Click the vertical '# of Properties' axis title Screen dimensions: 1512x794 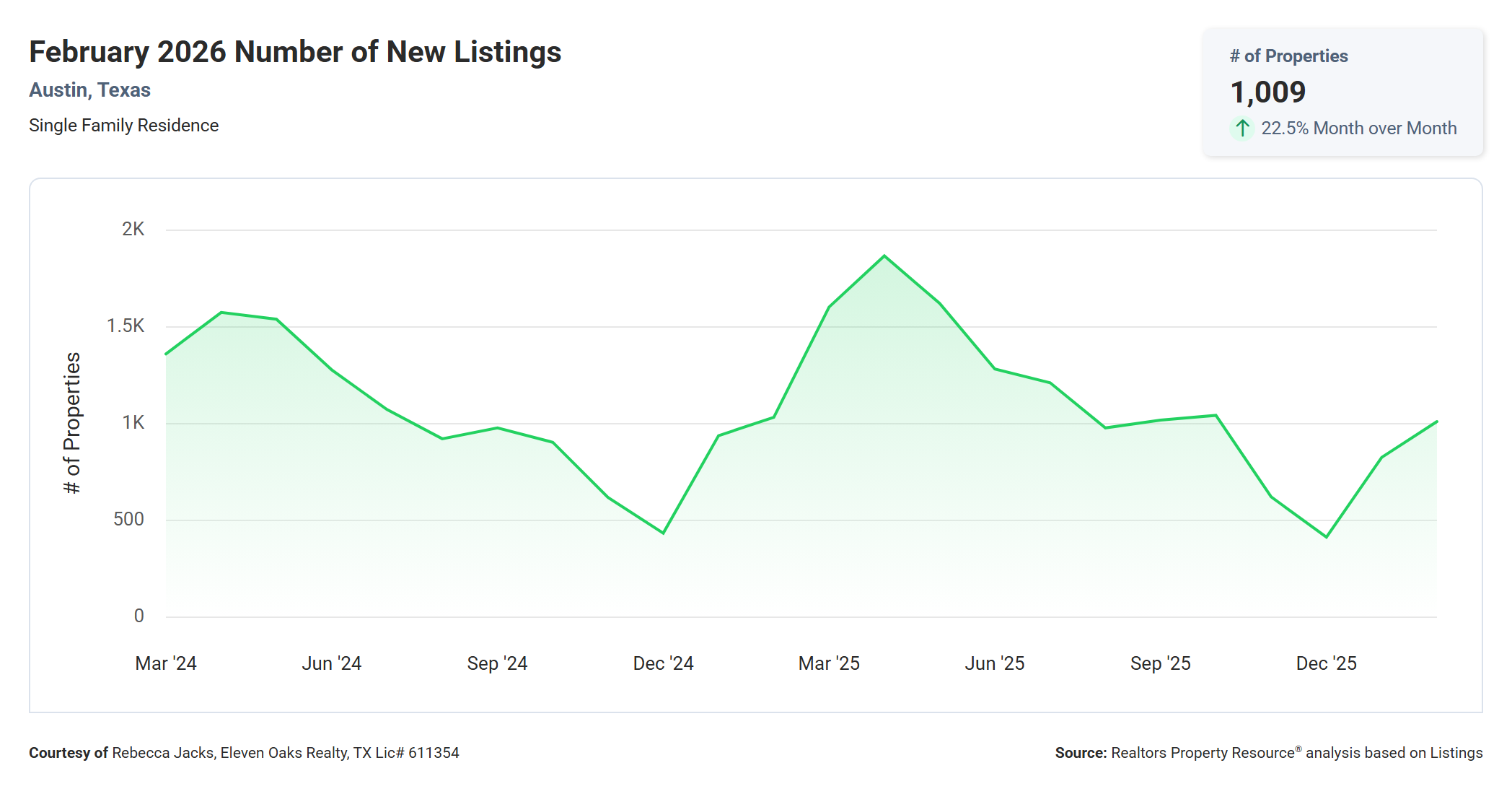coord(72,423)
